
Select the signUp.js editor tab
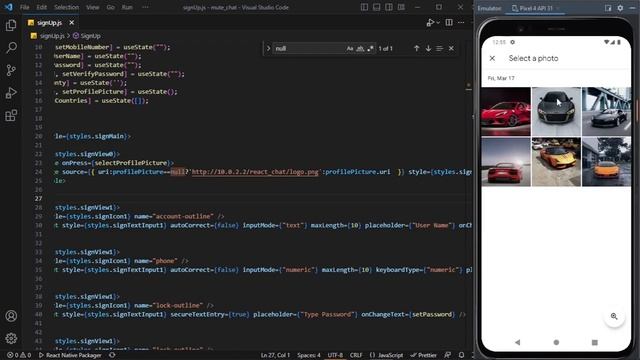point(50,22)
